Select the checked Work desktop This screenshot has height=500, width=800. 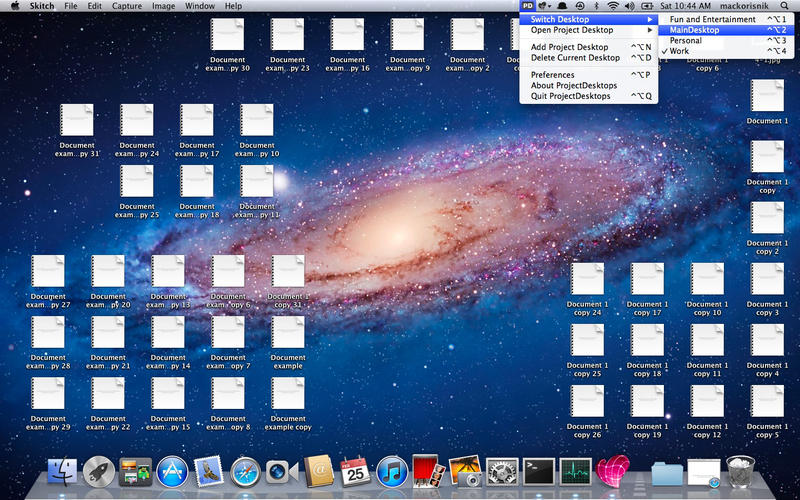click(680, 51)
